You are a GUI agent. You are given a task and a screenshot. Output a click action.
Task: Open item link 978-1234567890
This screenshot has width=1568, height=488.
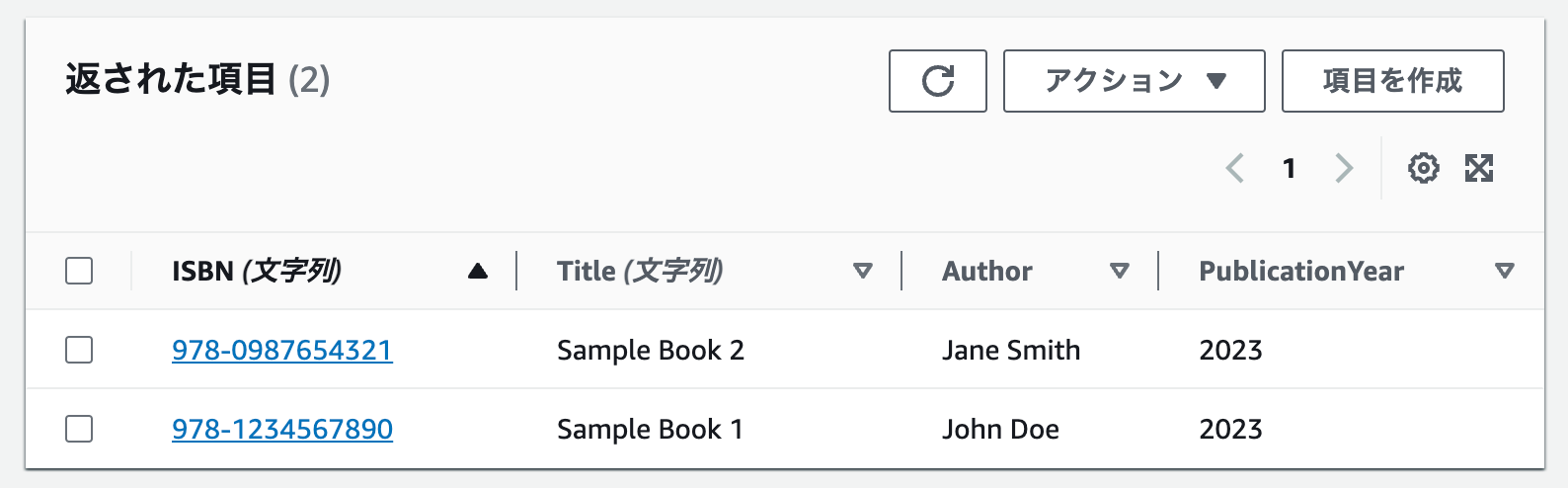(282, 429)
